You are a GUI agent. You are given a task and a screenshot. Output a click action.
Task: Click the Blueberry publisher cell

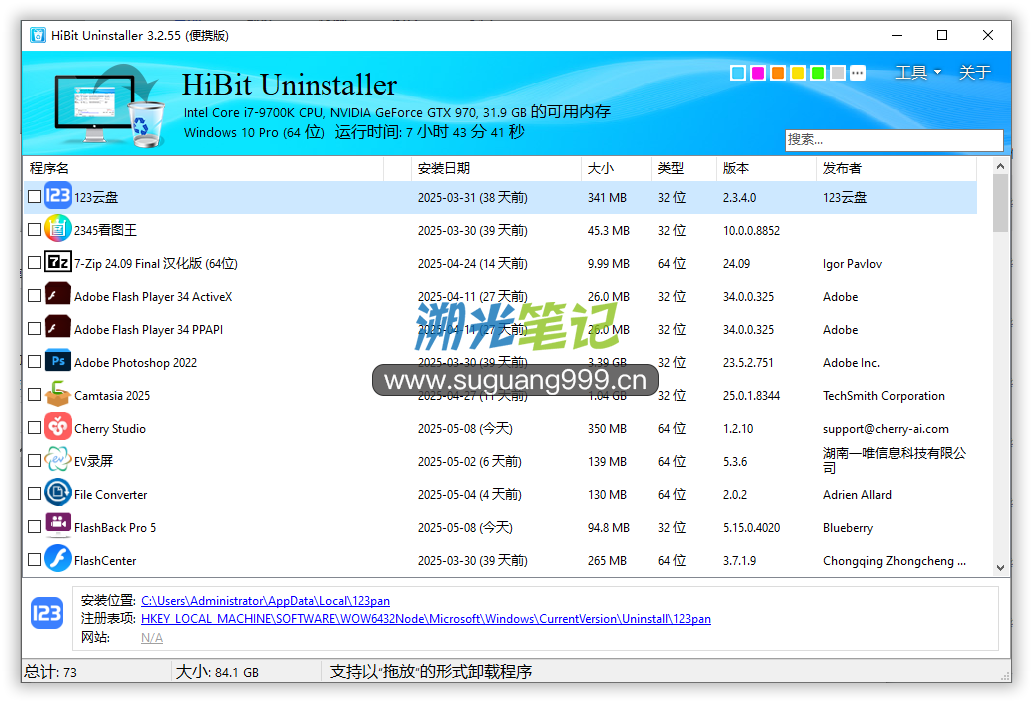[848, 528]
